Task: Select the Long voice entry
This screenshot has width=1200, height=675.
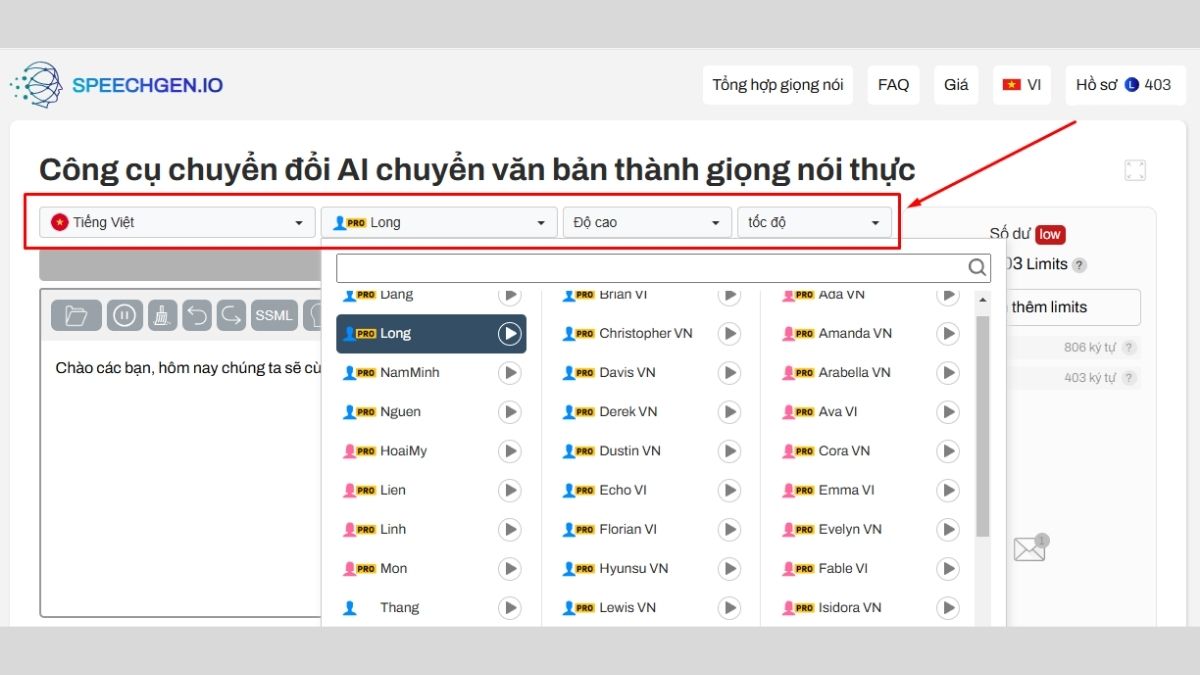Action: coord(431,333)
